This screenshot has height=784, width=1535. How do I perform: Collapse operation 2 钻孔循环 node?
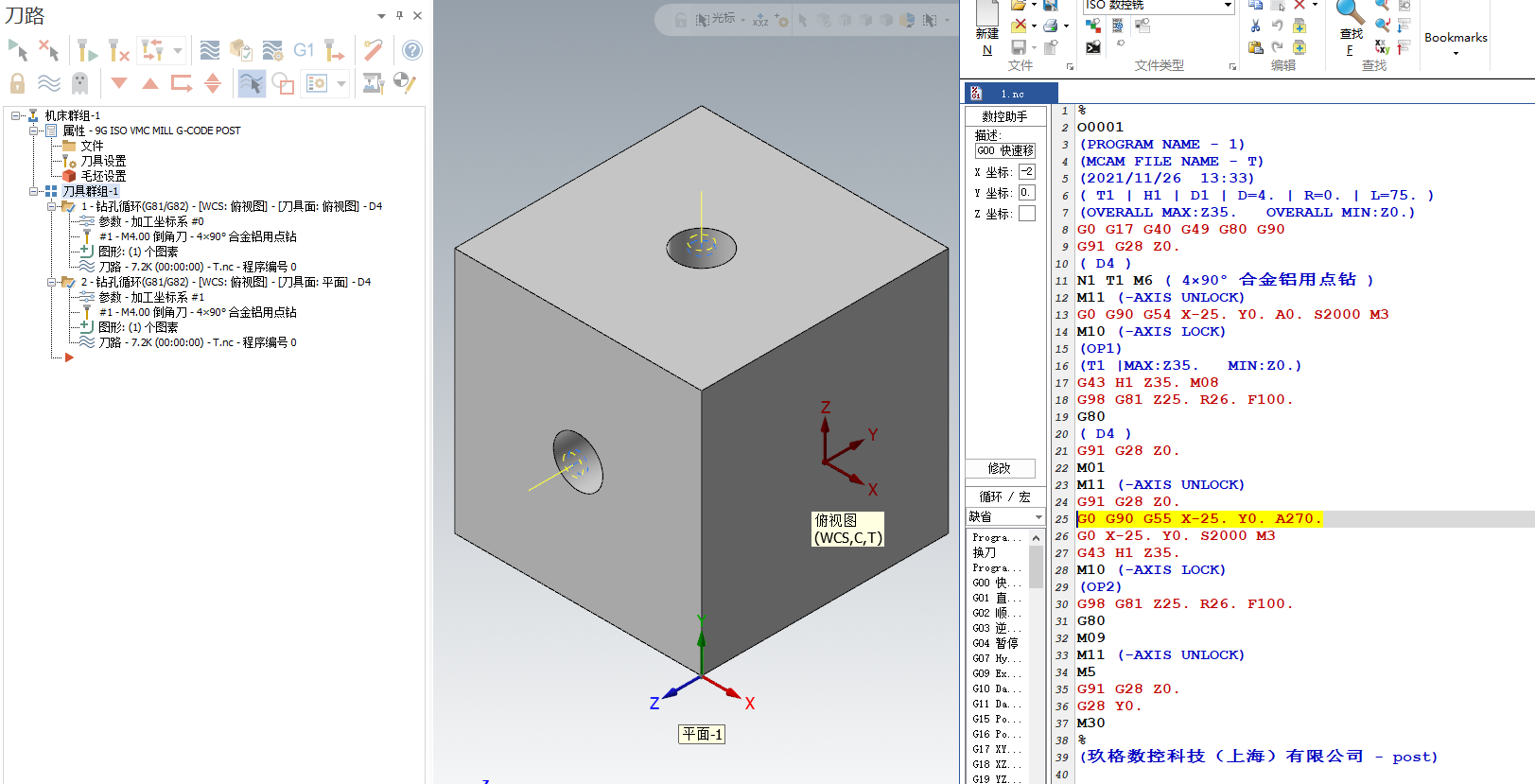(x=52, y=282)
